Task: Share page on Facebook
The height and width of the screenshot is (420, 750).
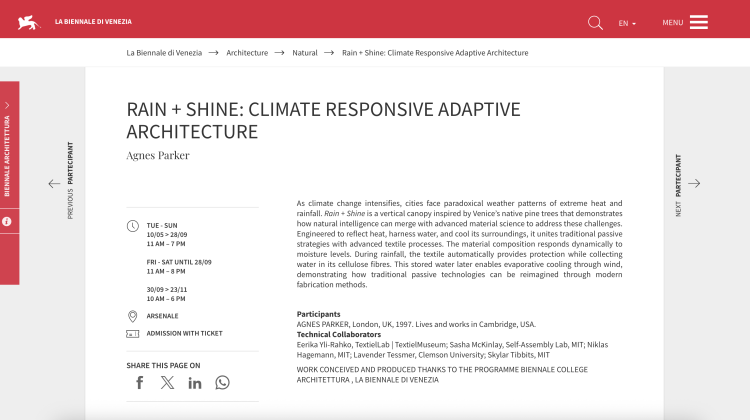Action: pyautogui.click(x=140, y=382)
